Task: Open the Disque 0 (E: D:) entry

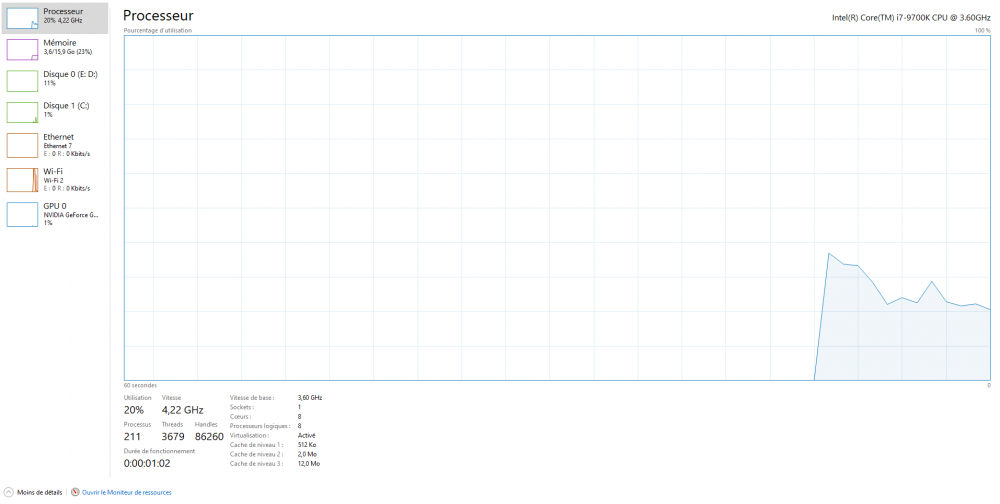Action: pos(54,81)
